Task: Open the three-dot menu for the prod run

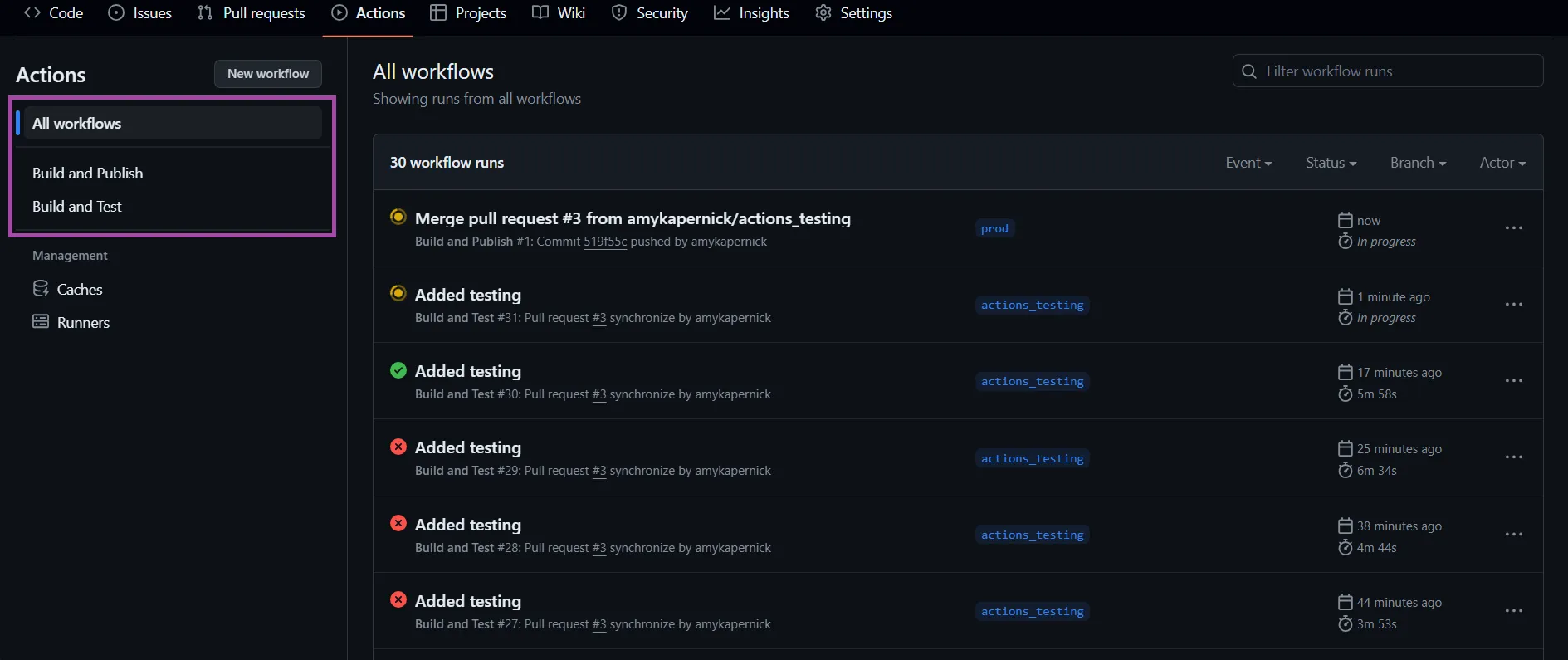Action: [x=1513, y=228]
